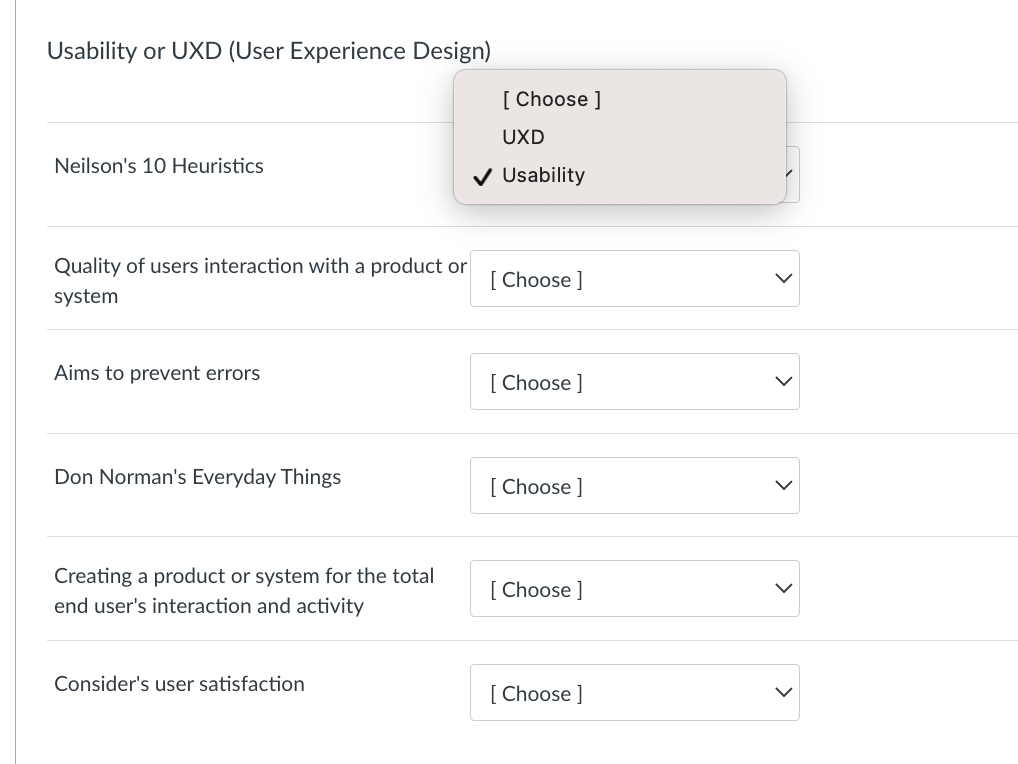Viewport: 1018px width, 764px height.
Task: Open dropdown for Quality of users interaction row
Action: (x=635, y=279)
